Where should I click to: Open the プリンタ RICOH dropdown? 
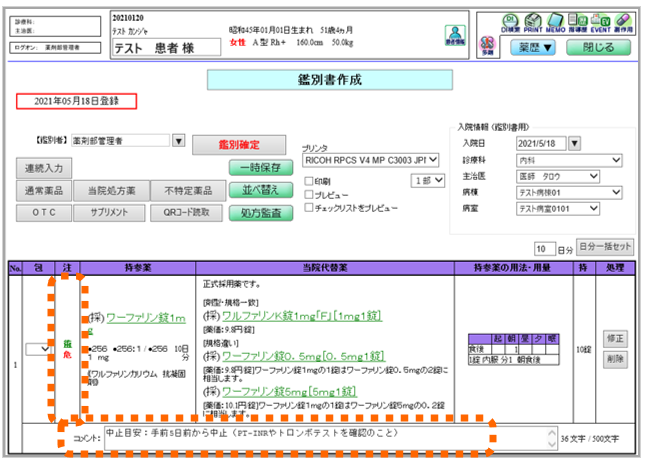click(432, 159)
